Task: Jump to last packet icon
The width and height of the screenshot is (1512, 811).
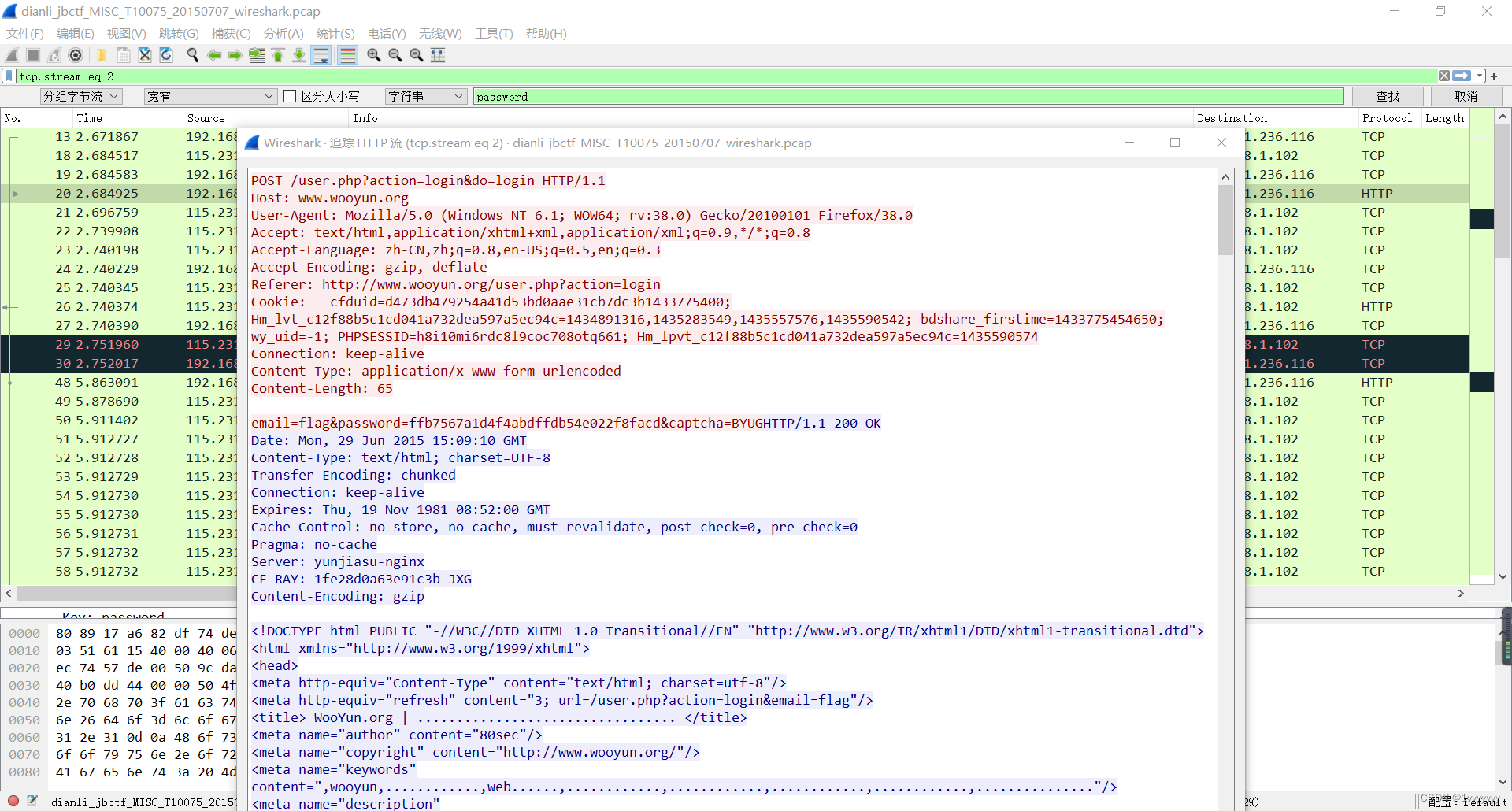Action: 299,55
